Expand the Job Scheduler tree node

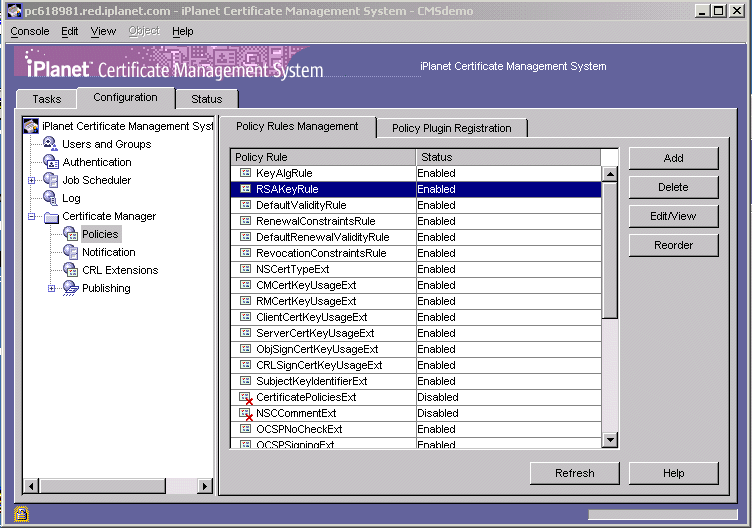32,180
